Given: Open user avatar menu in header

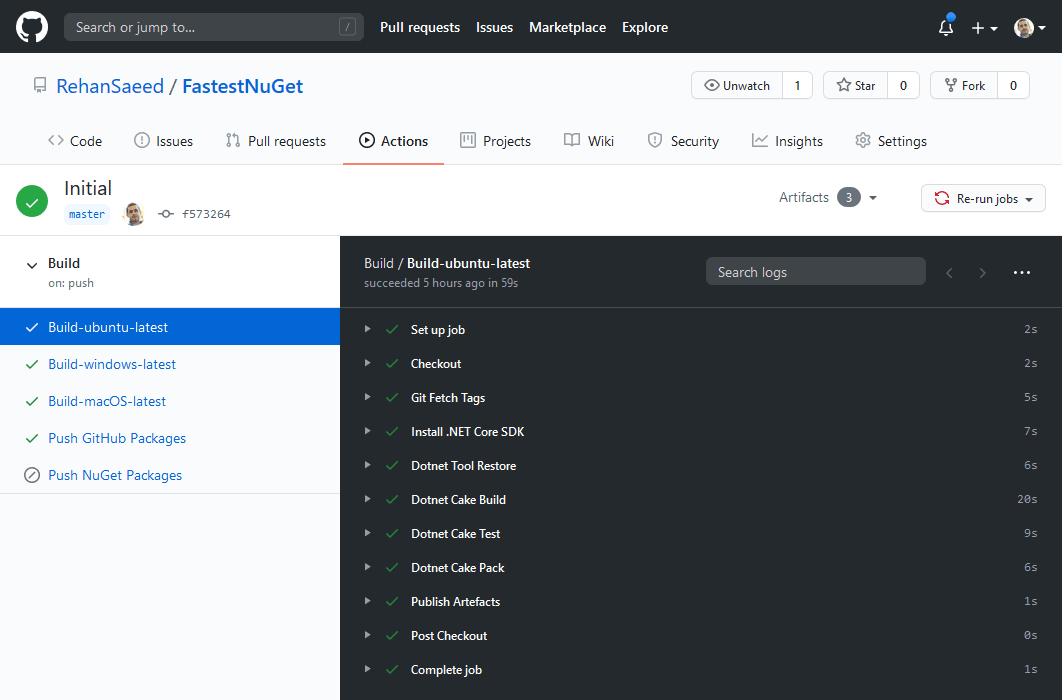Looking at the screenshot, I should pos(1029,28).
